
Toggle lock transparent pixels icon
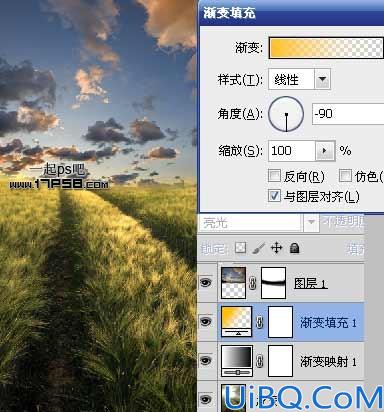pyautogui.click(x=240, y=248)
